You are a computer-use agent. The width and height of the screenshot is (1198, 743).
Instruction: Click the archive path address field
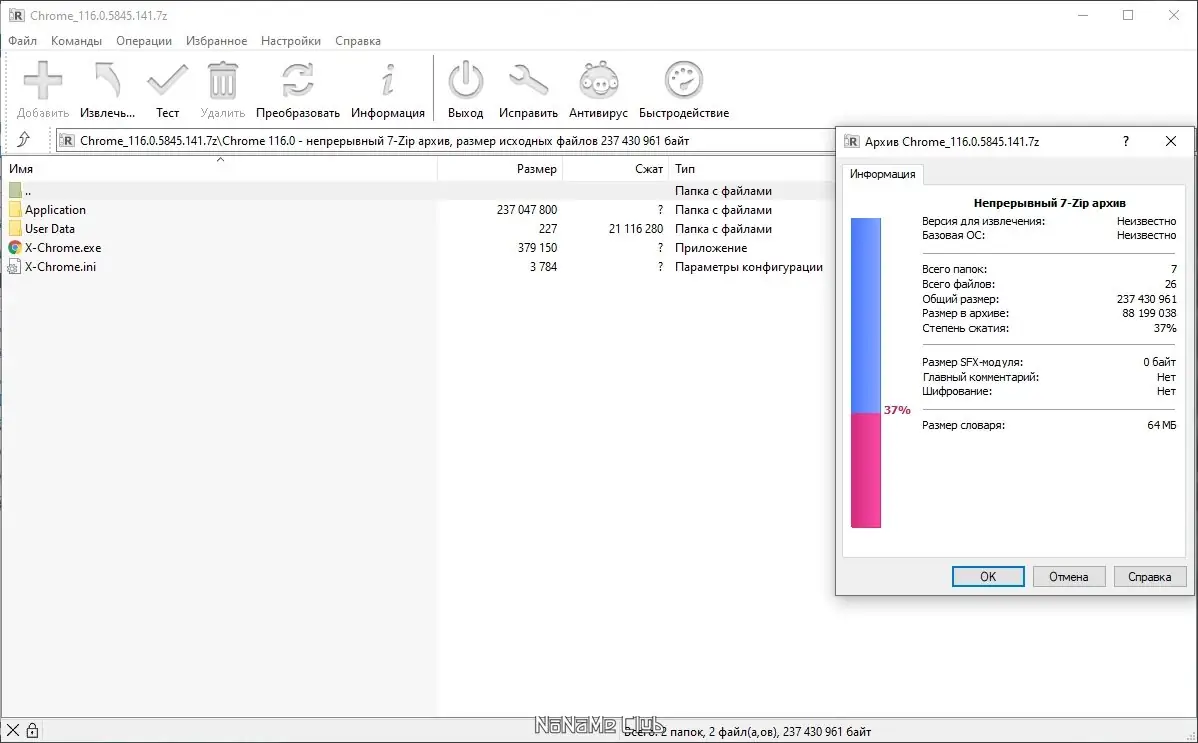point(445,141)
